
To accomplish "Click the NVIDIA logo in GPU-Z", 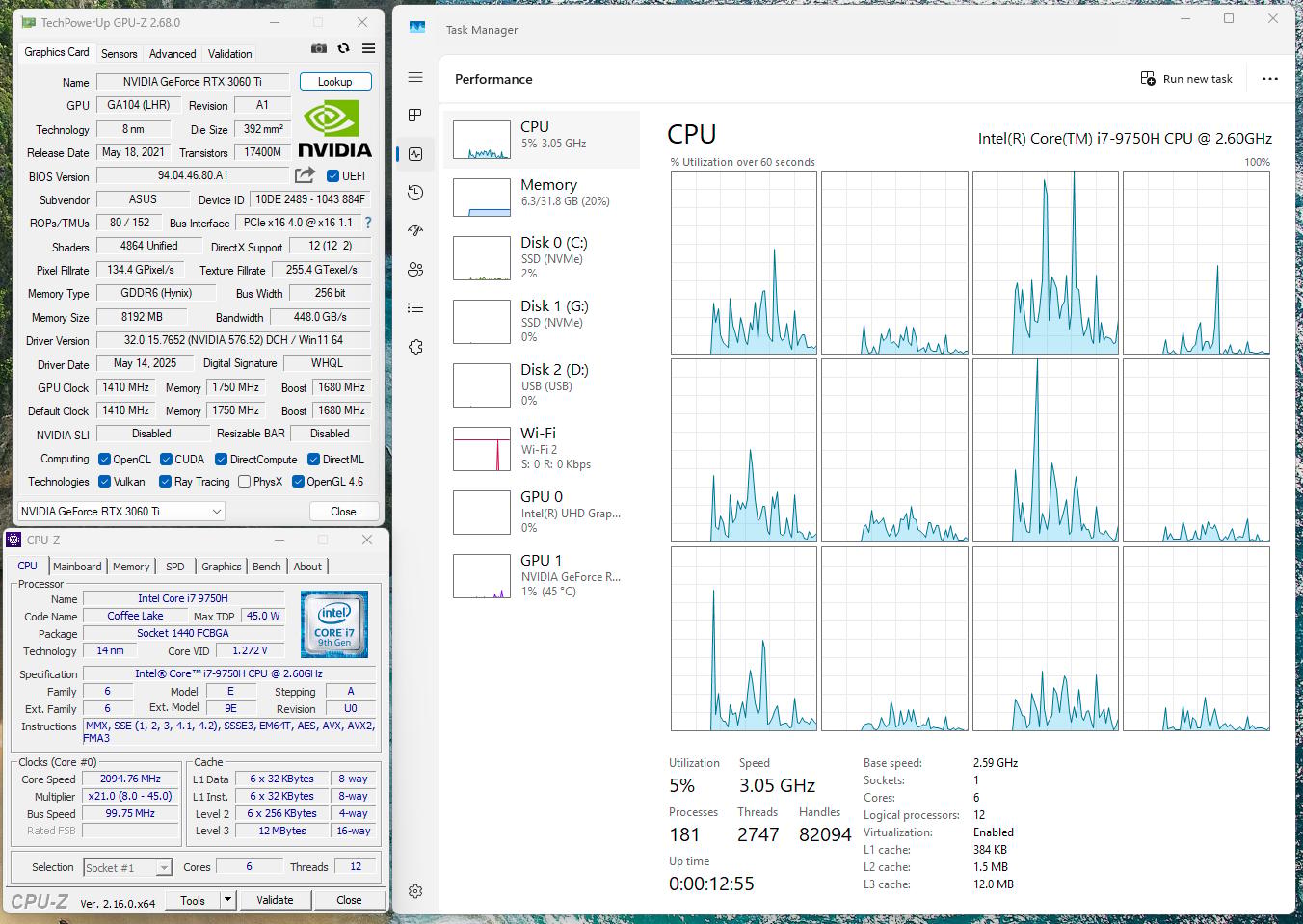I will point(334,128).
